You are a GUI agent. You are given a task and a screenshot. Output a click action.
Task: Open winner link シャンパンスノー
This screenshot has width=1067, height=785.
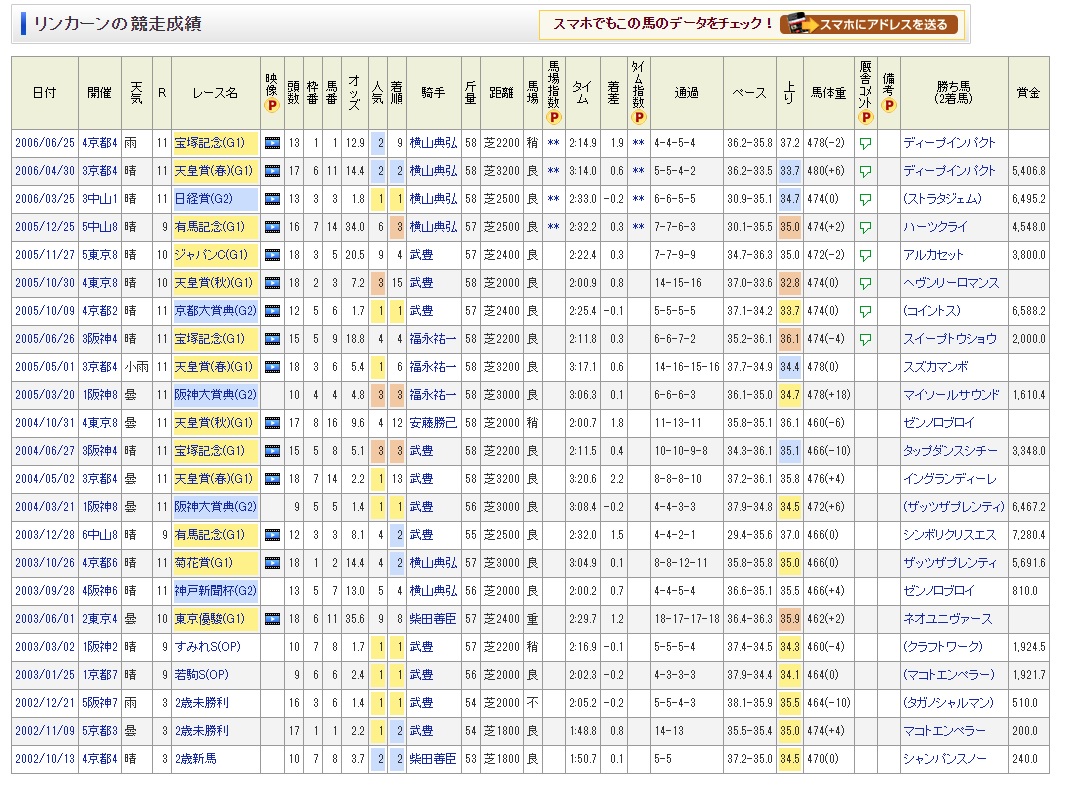945,758
